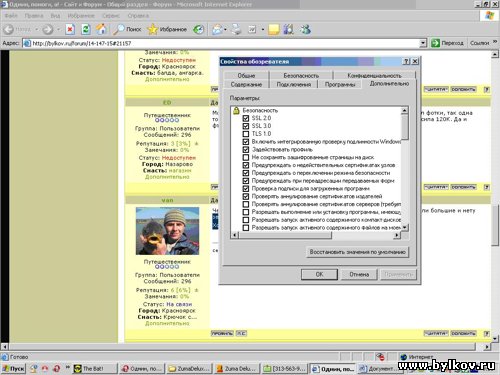Confirm the dialog with the OK button
Viewport: 500px width, 375px height.
click(319, 274)
